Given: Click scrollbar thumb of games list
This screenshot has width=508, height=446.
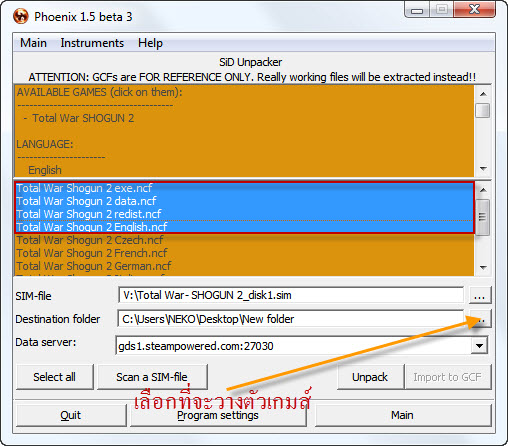Looking at the screenshot, I should pyautogui.click(x=482, y=111).
